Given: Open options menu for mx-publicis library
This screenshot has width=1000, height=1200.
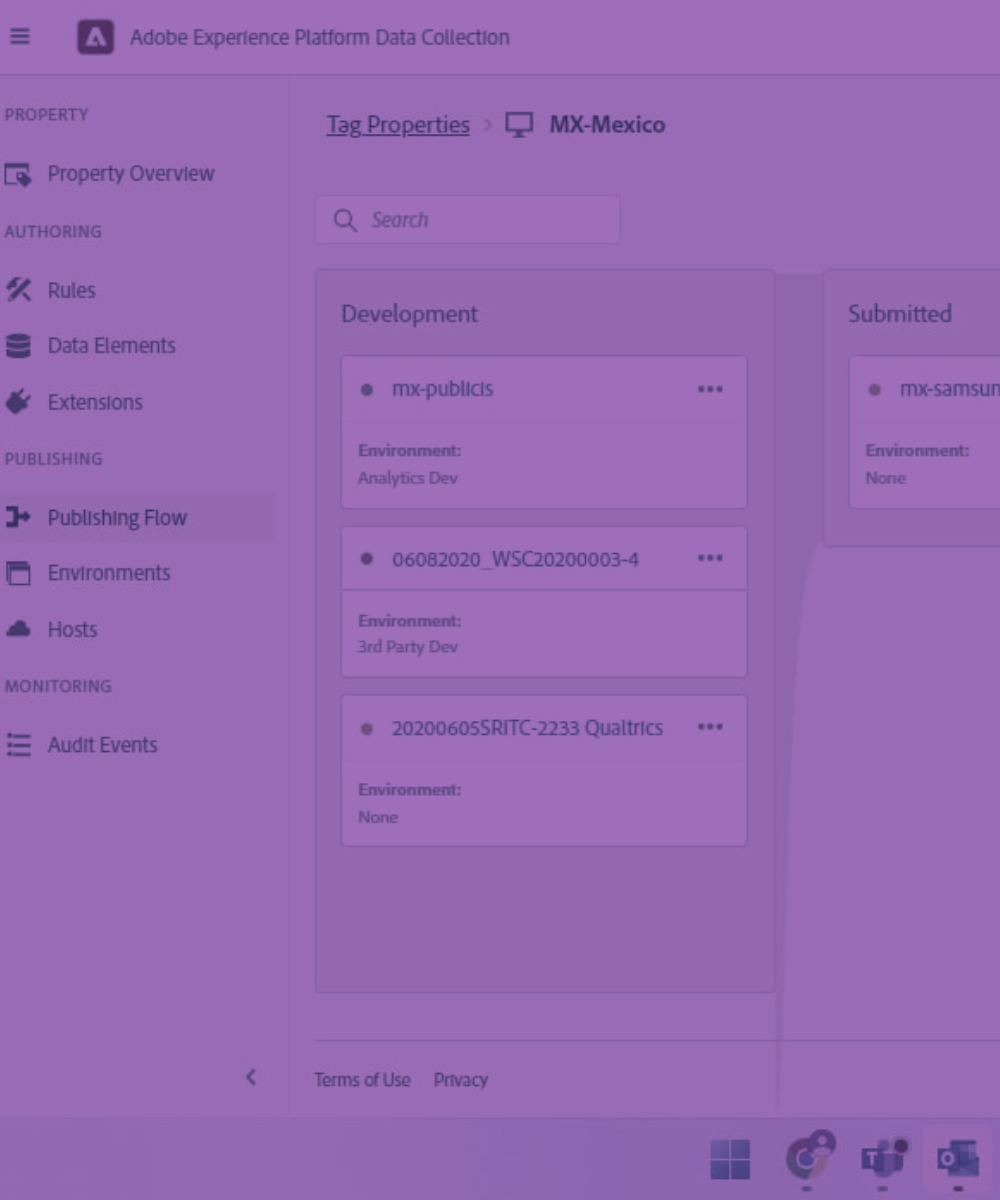Looking at the screenshot, I should (x=710, y=389).
